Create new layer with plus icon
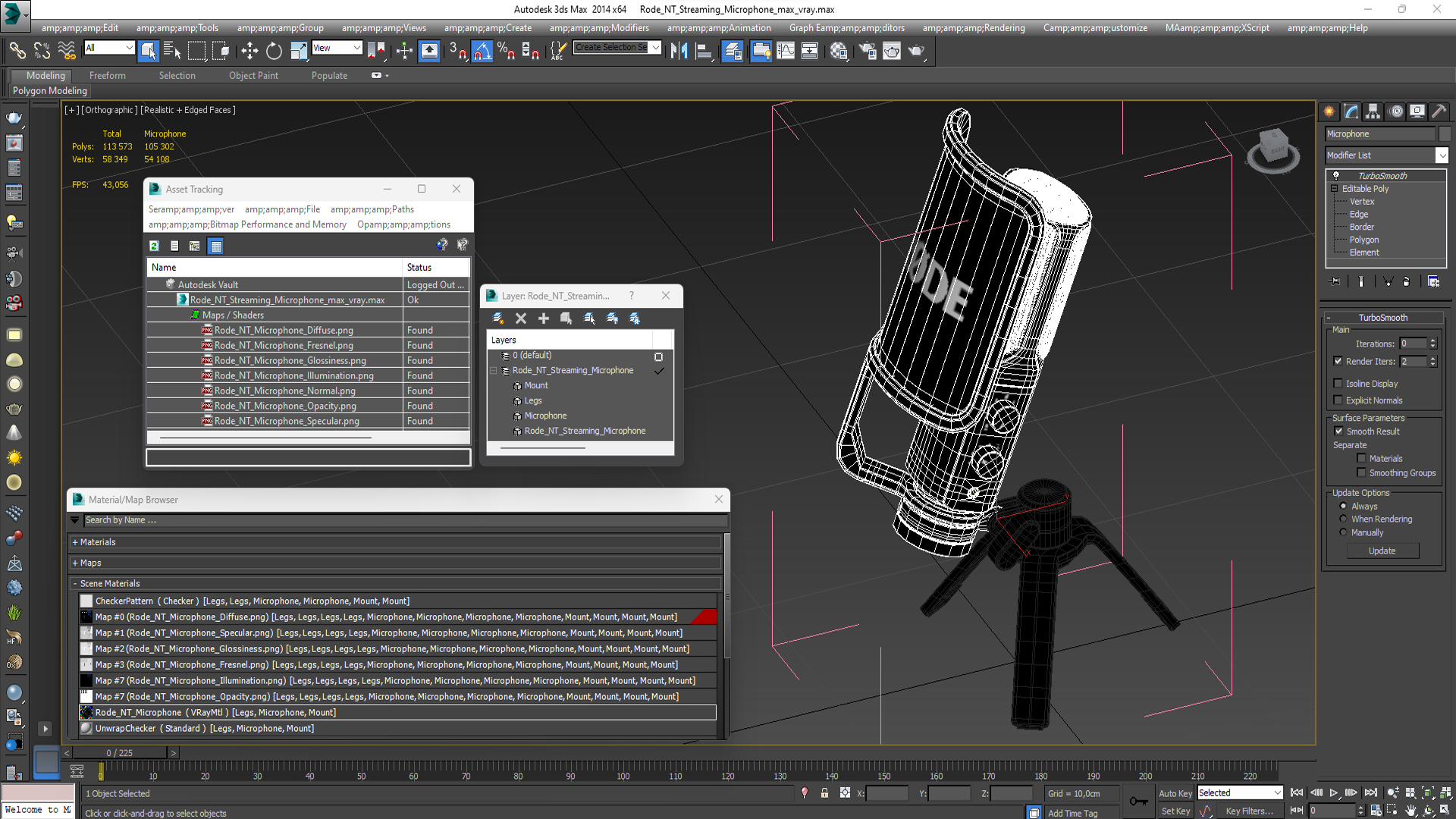The height and width of the screenshot is (819, 1456). 544,318
